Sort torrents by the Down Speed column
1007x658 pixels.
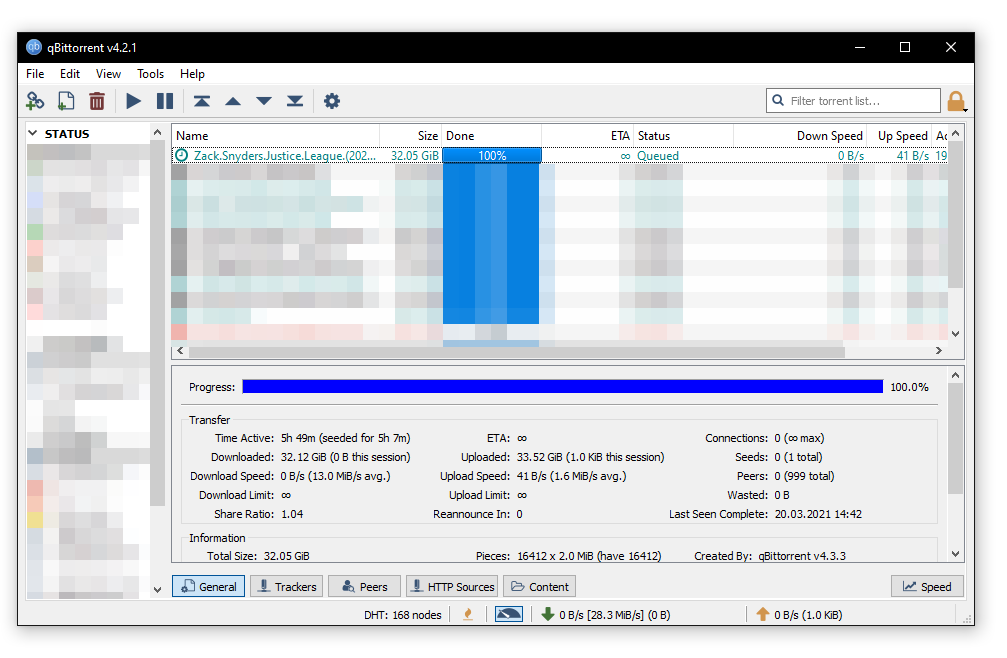[x=800, y=136]
